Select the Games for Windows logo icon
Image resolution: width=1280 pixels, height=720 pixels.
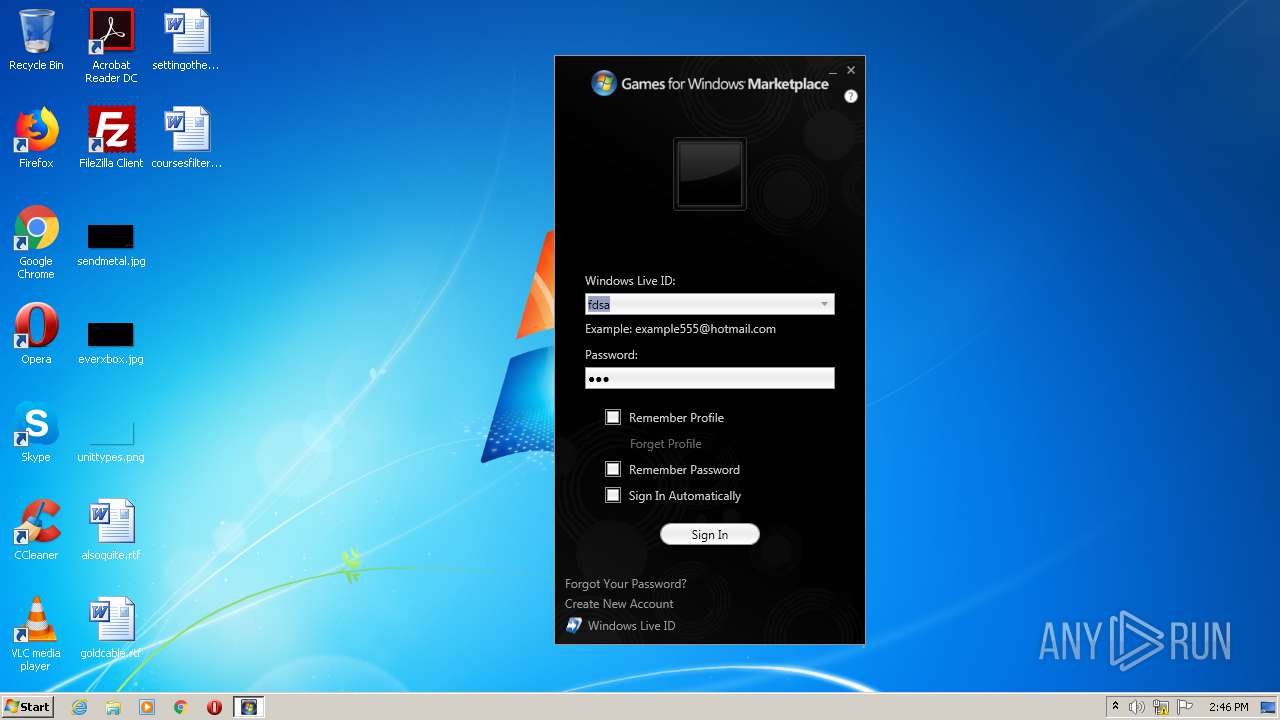tap(603, 83)
